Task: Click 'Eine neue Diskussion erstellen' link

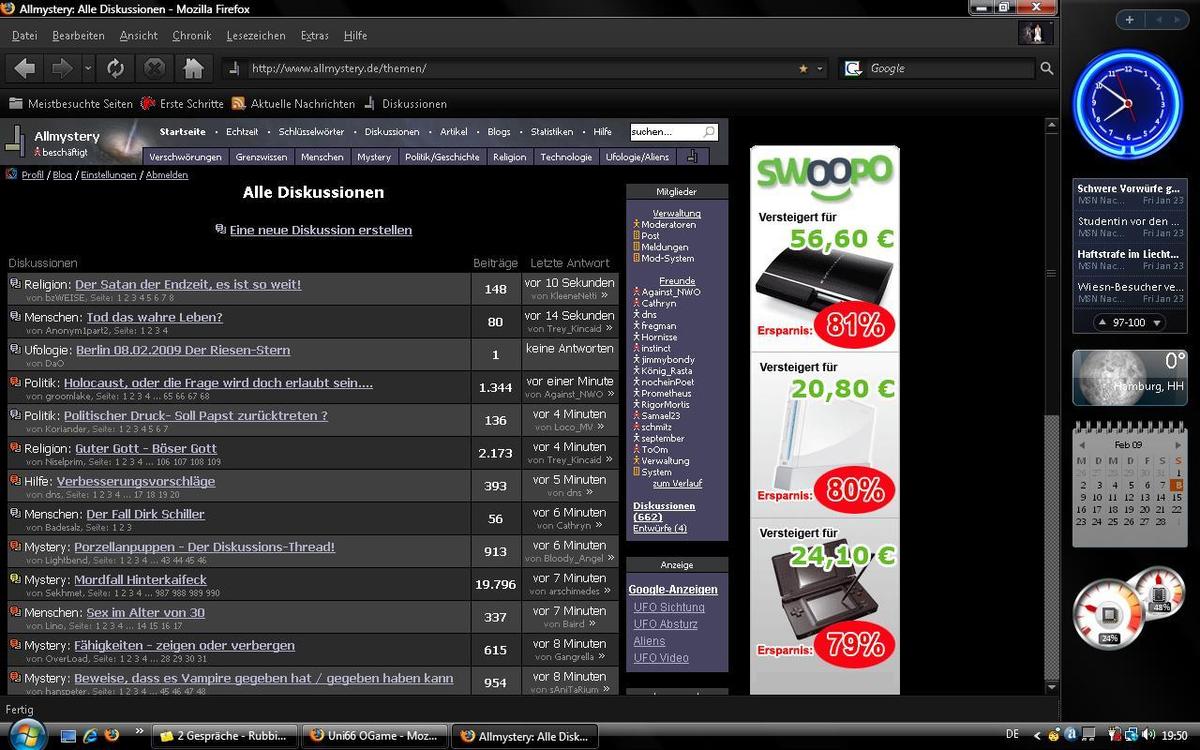Action: [321, 230]
